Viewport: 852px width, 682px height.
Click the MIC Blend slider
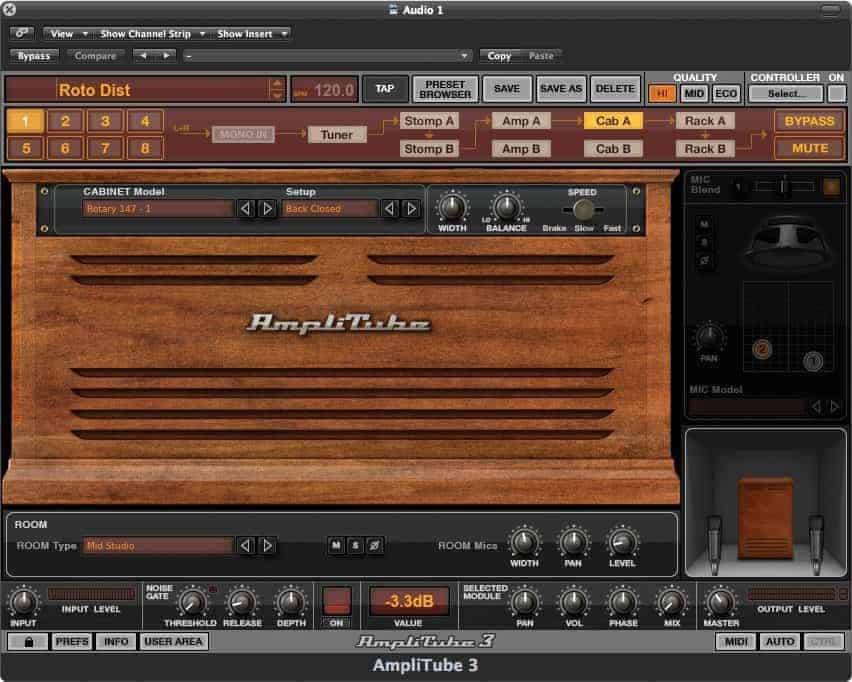click(783, 186)
